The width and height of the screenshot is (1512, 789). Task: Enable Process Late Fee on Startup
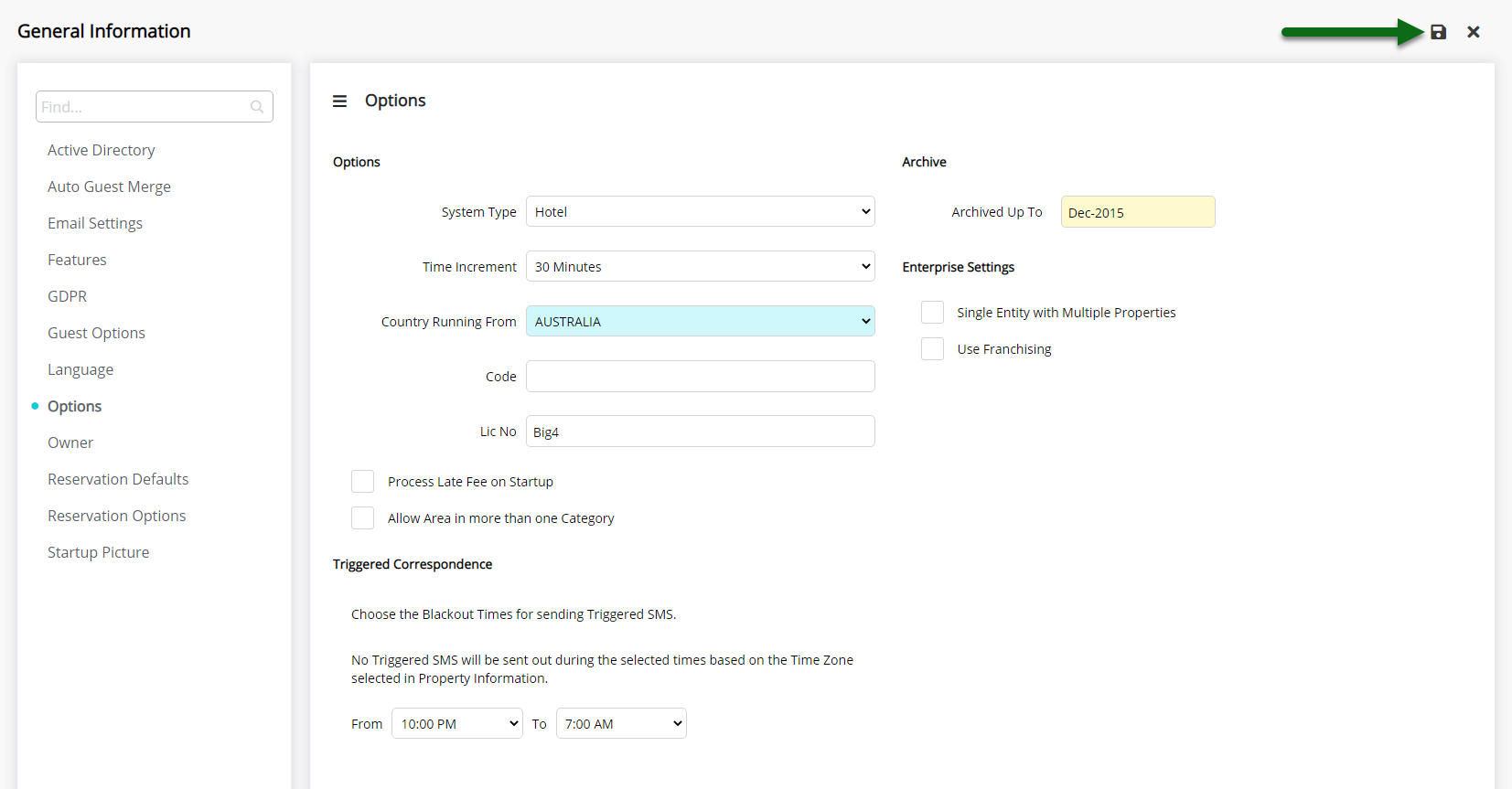pyautogui.click(x=363, y=482)
